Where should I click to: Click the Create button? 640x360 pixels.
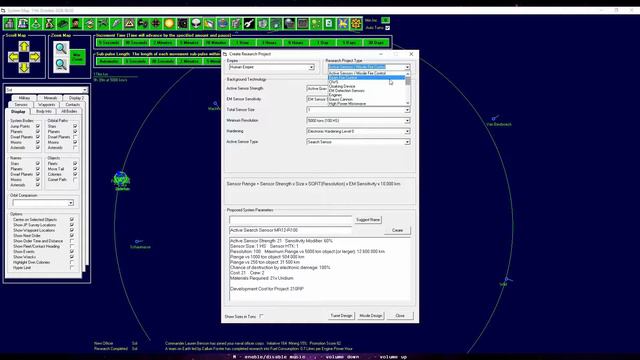398,230
